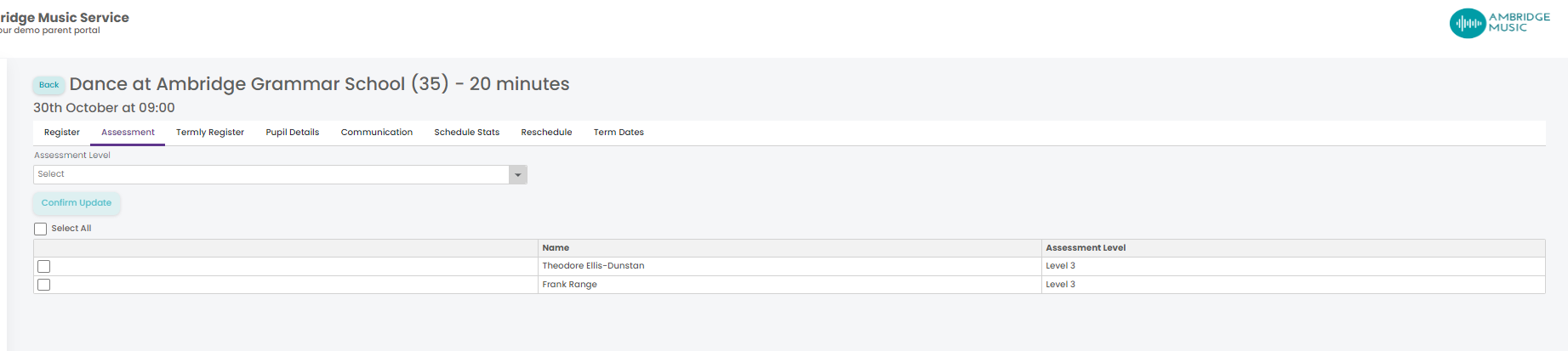Click the Confirm Update button

[77, 203]
